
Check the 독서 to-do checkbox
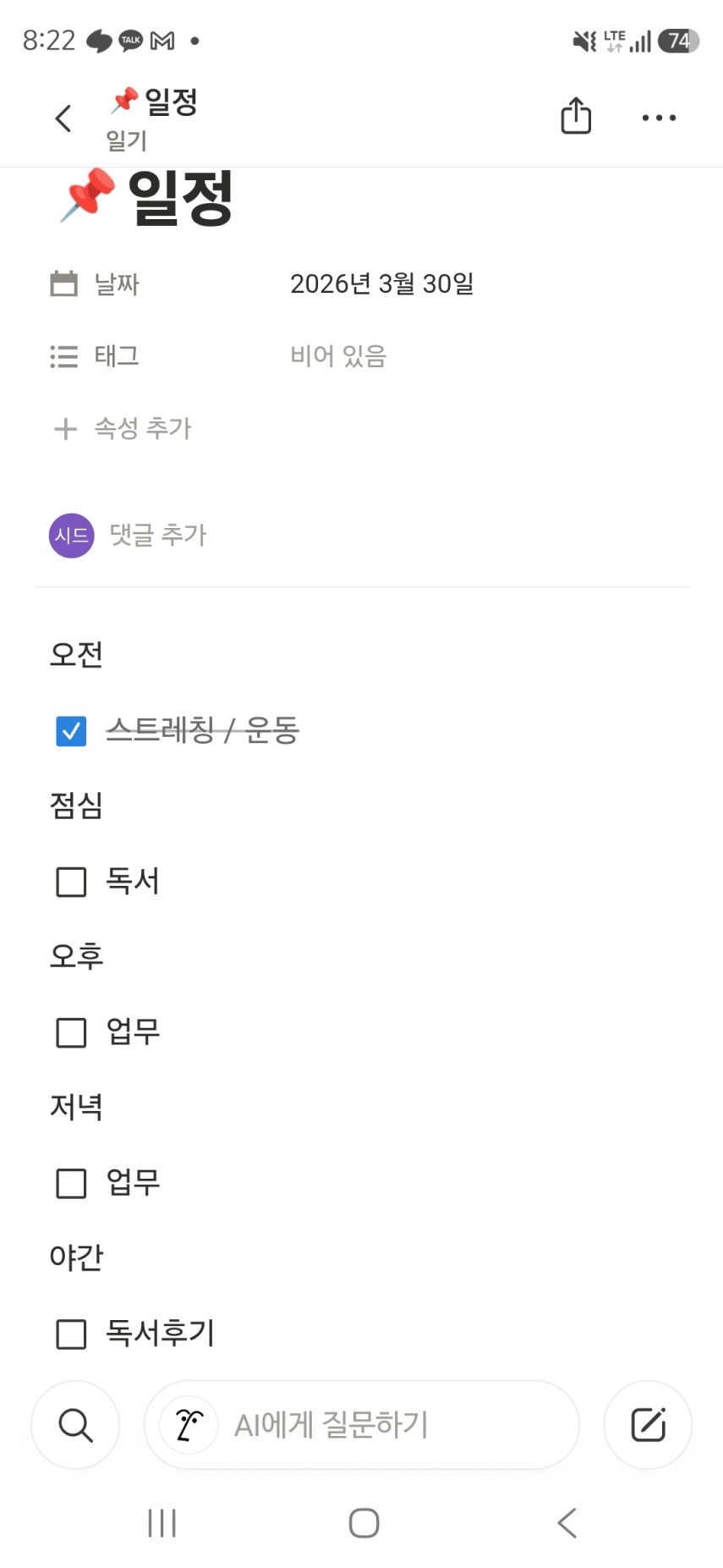[x=71, y=882]
